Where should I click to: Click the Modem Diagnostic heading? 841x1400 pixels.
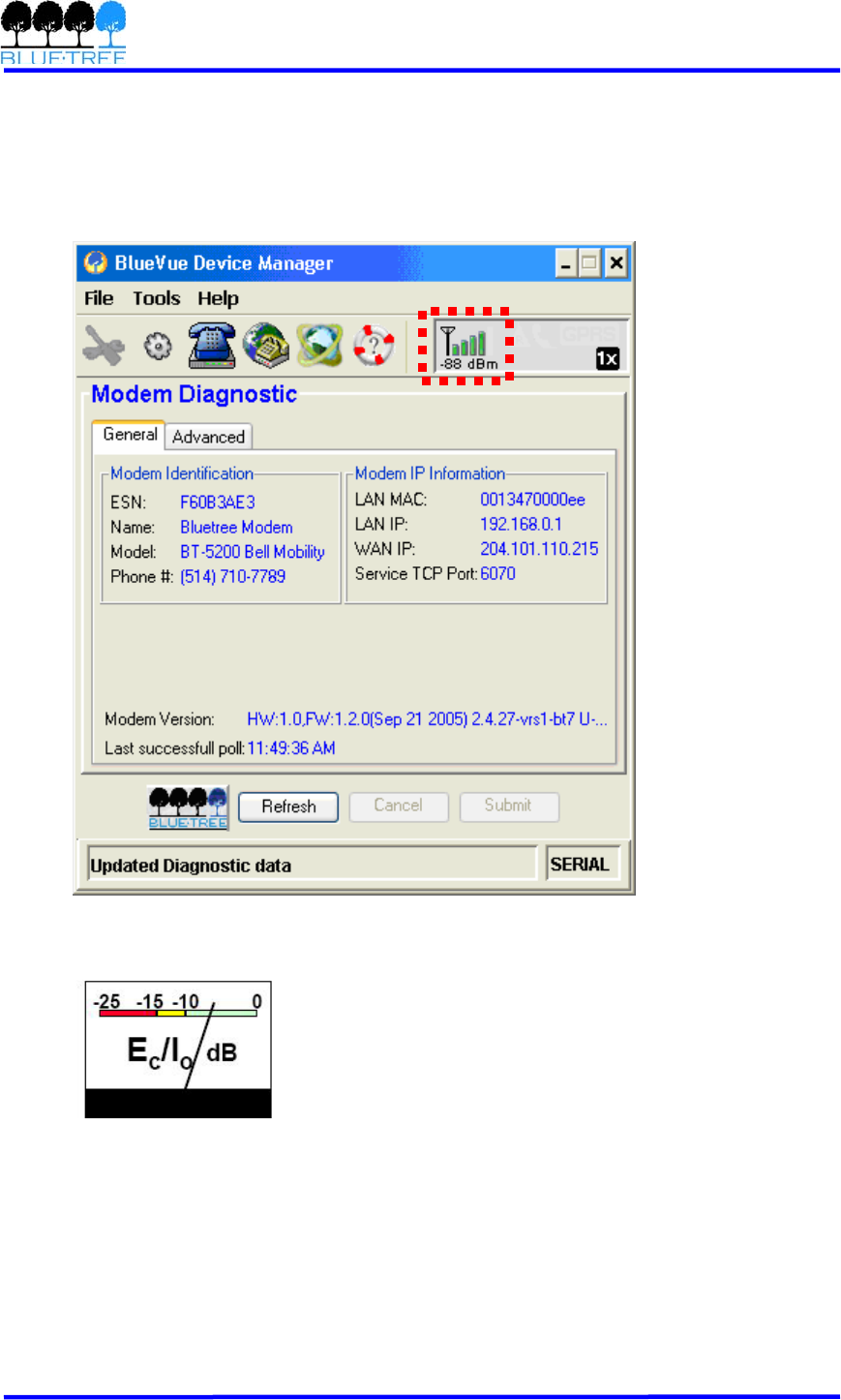pyautogui.click(x=194, y=394)
